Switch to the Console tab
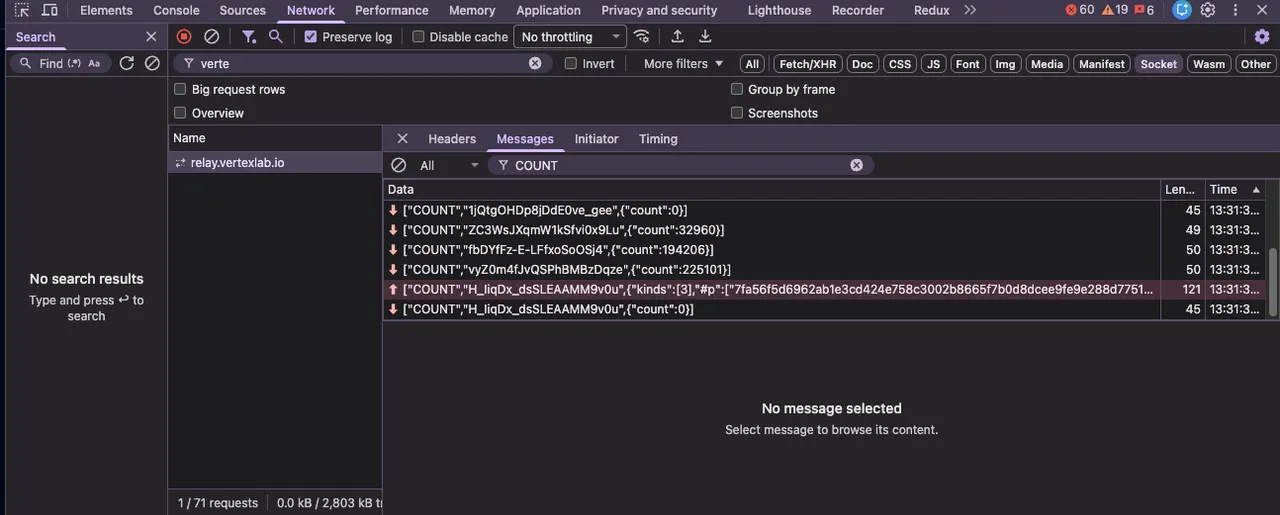1280x515 pixels. click(x=176, y=10)
